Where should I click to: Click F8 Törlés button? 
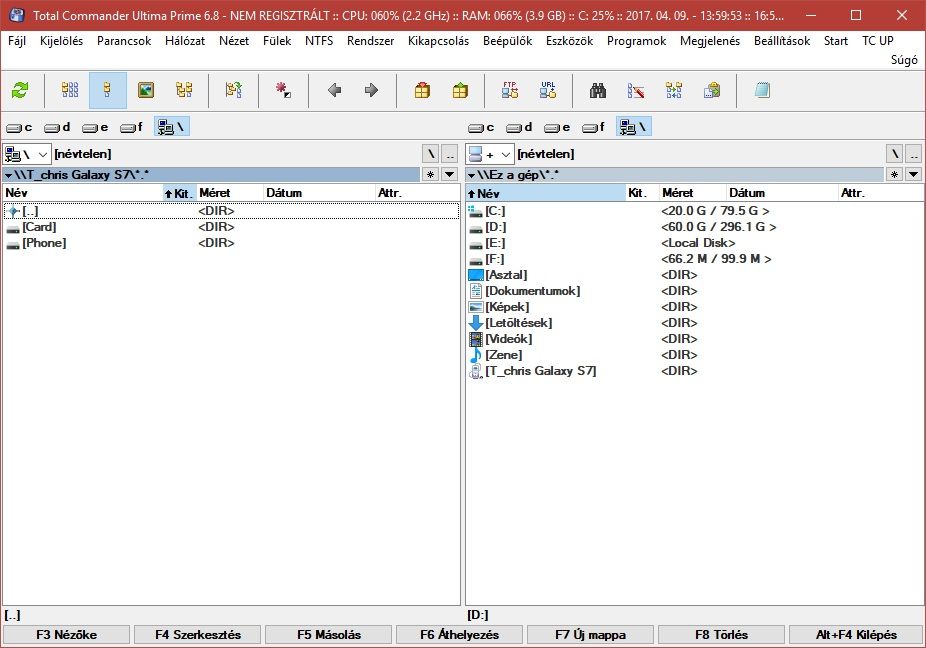(721, 635)
